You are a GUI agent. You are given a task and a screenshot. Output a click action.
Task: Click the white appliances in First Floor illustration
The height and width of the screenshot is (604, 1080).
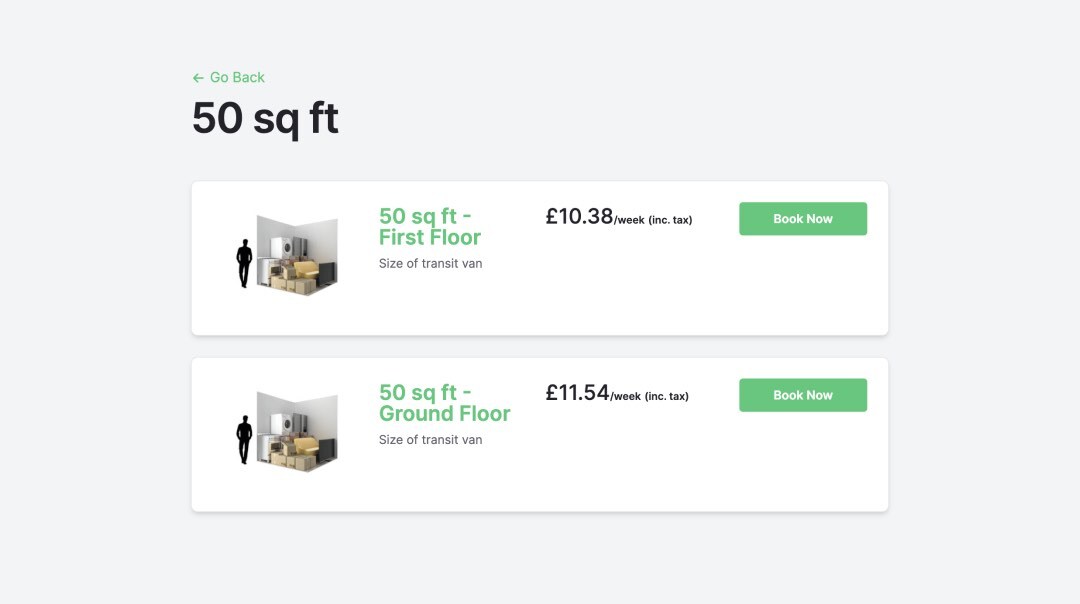tap(287, 247)
